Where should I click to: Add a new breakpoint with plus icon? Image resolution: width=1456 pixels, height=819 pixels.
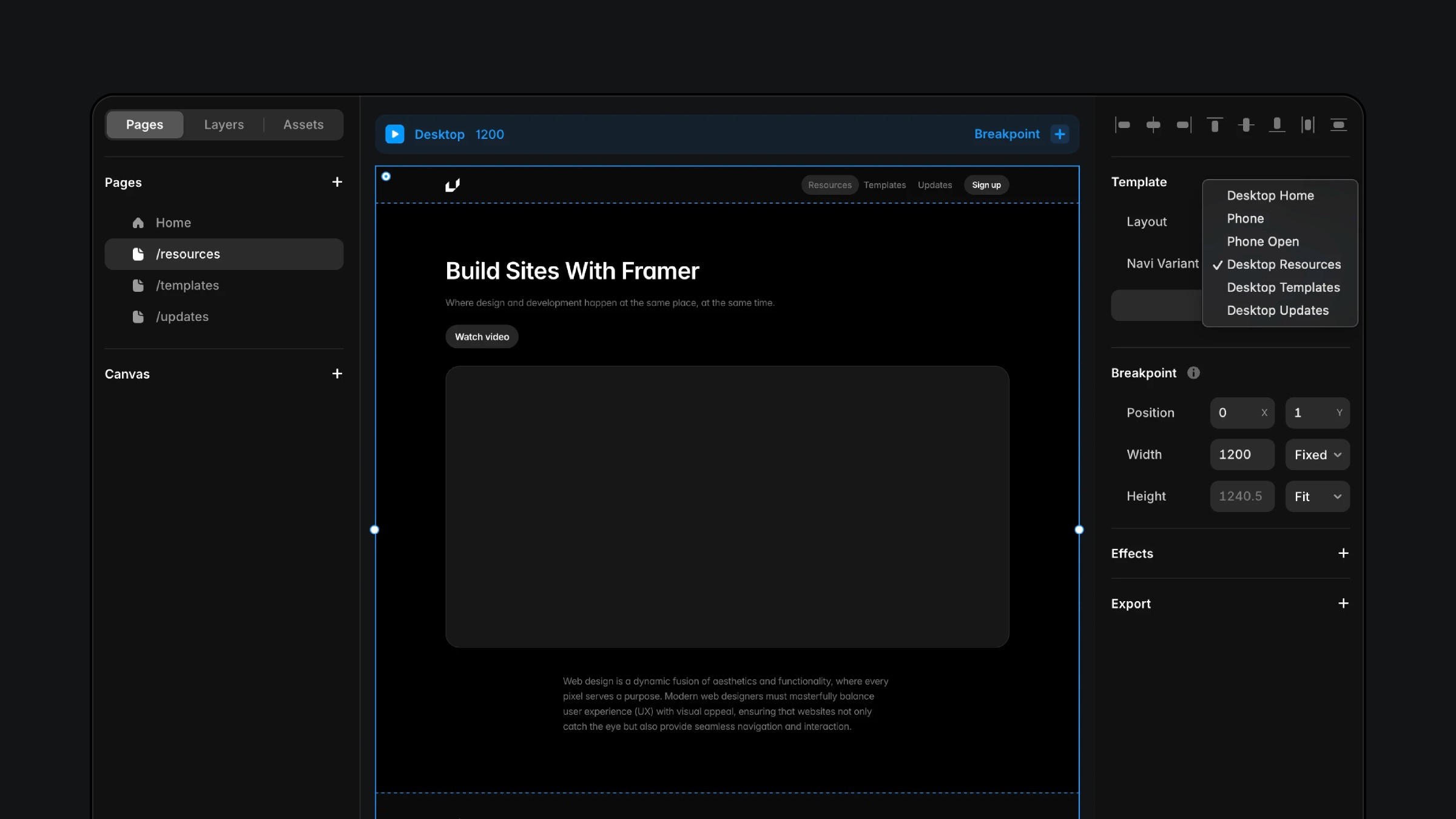(1060, 134)
